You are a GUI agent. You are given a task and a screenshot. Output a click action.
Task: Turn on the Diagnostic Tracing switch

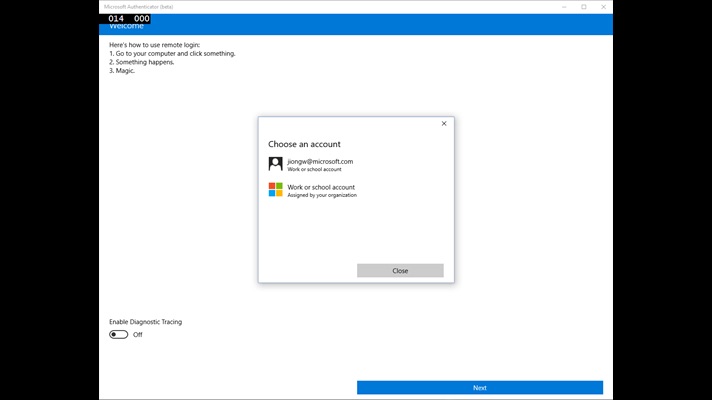(119, 335)
